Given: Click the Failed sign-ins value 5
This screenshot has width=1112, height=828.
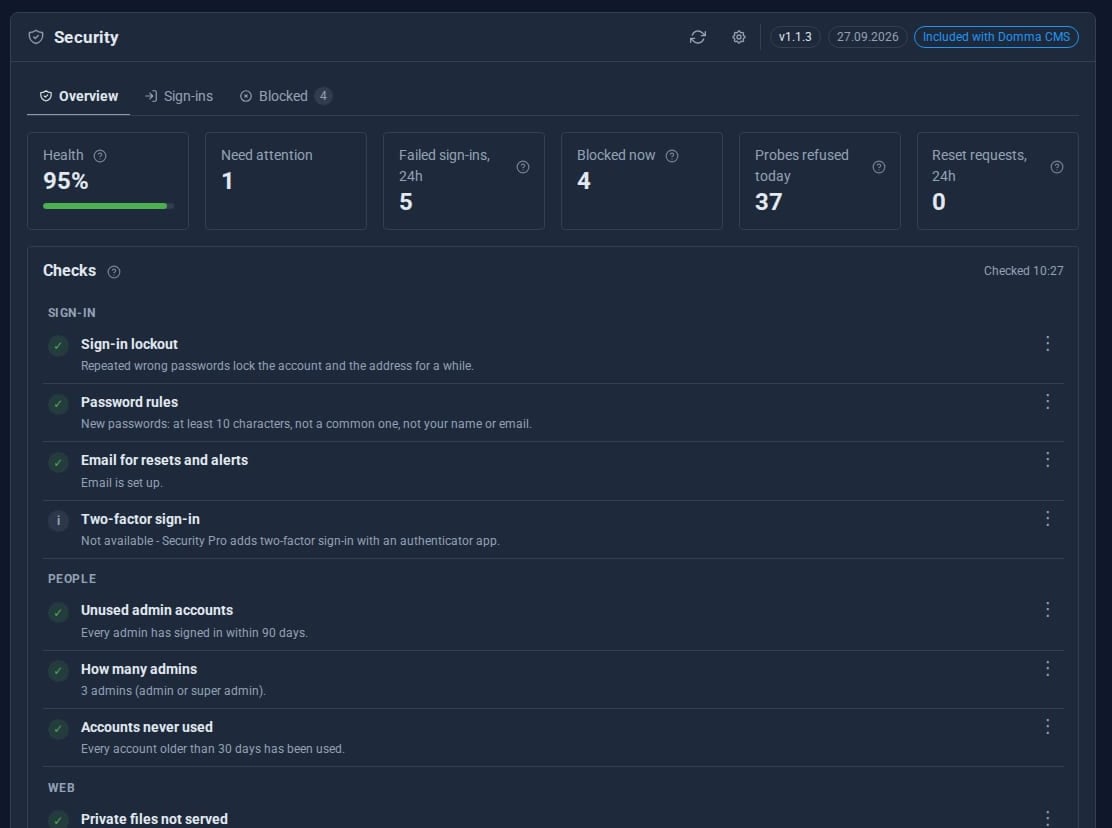Looking at the screenshot, I should (x=406, y=202).
